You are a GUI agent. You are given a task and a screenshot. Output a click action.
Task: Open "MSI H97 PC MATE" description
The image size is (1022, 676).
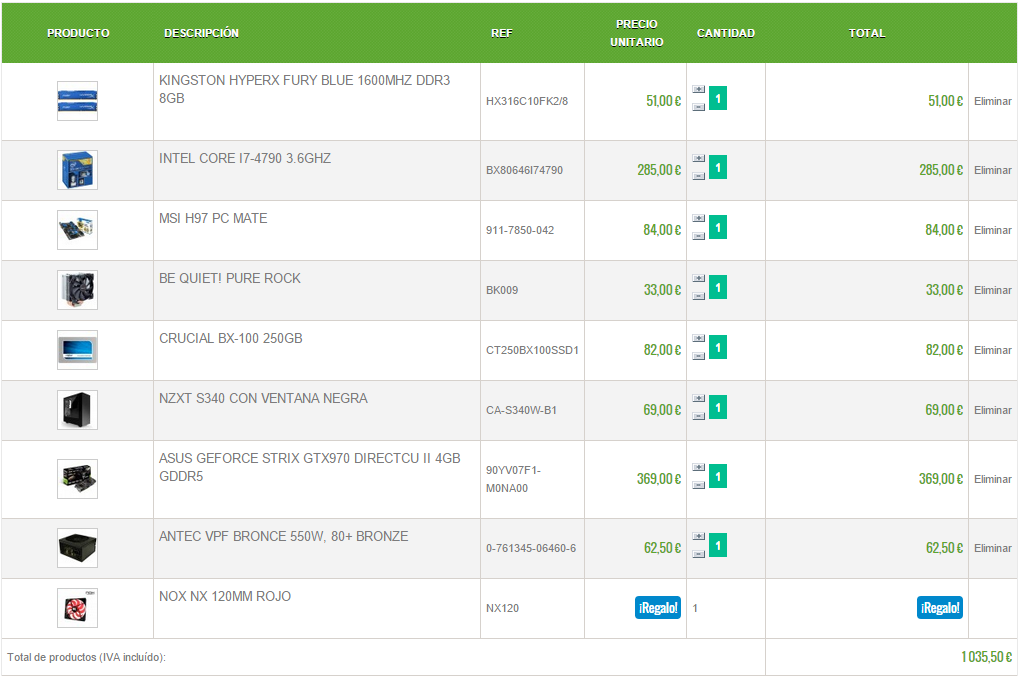pyautogui.click(x=213, y=218)
